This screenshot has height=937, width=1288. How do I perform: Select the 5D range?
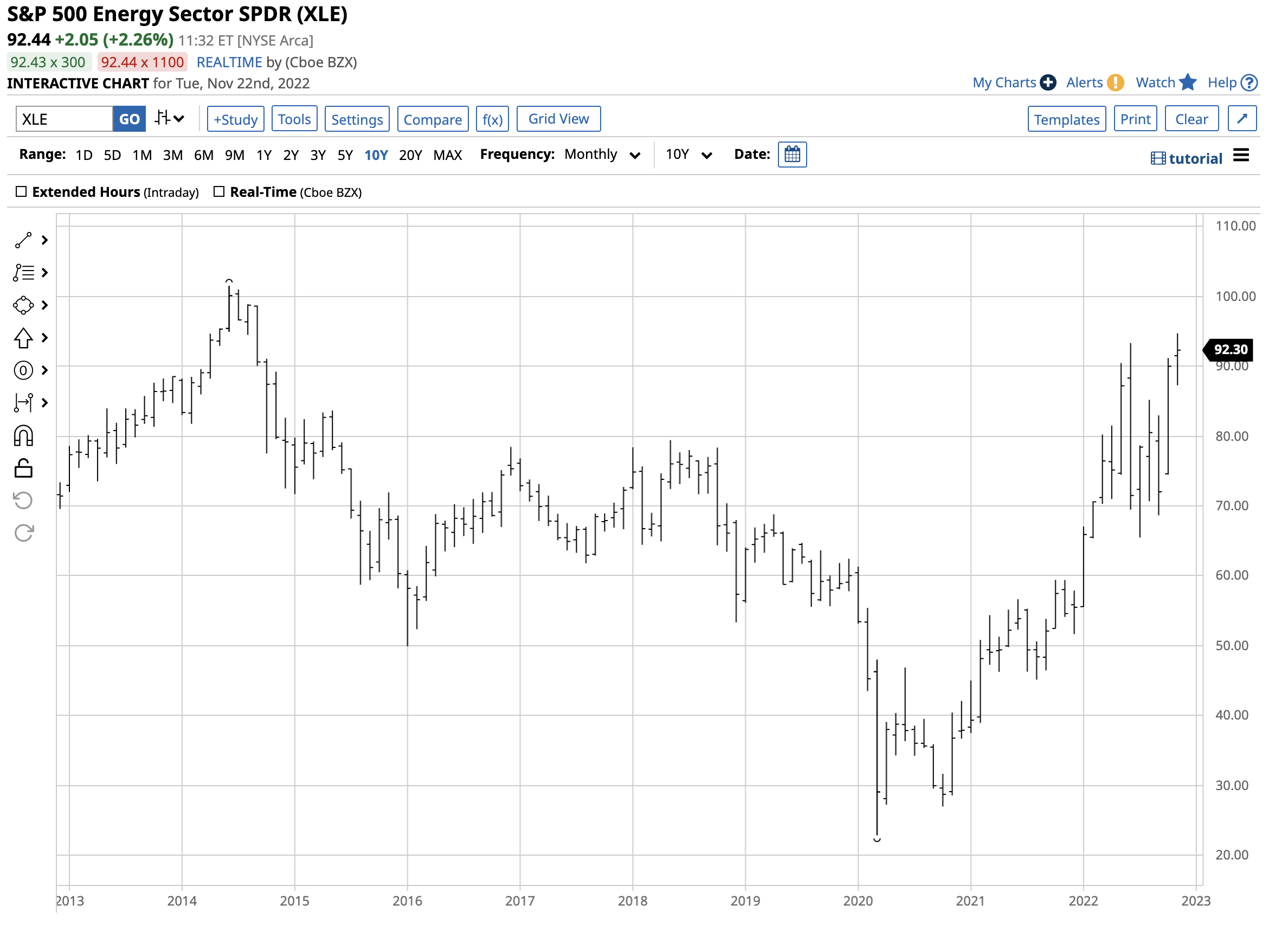tap(112, 155)
